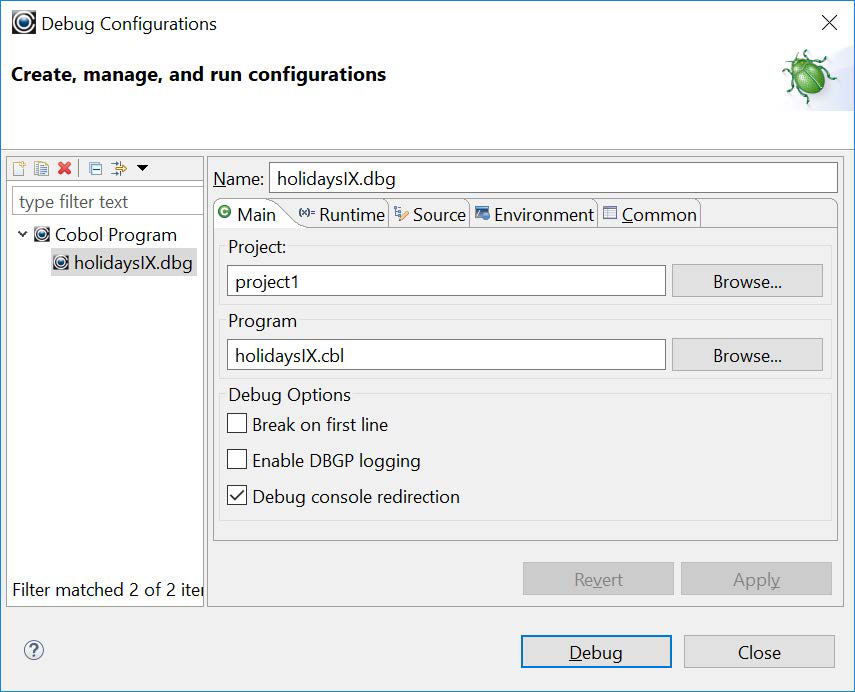Delete the selected launch configuration
The height and width of the screenshot is (692, 855).
click(62, 168)
